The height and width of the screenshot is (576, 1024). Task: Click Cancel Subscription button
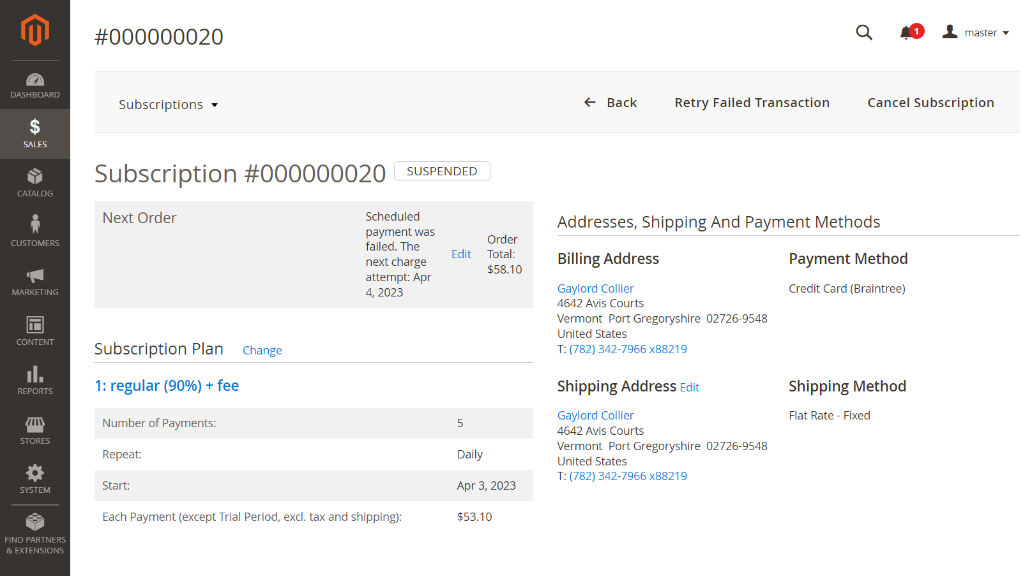pyautogui.click(x=931, y=103)
